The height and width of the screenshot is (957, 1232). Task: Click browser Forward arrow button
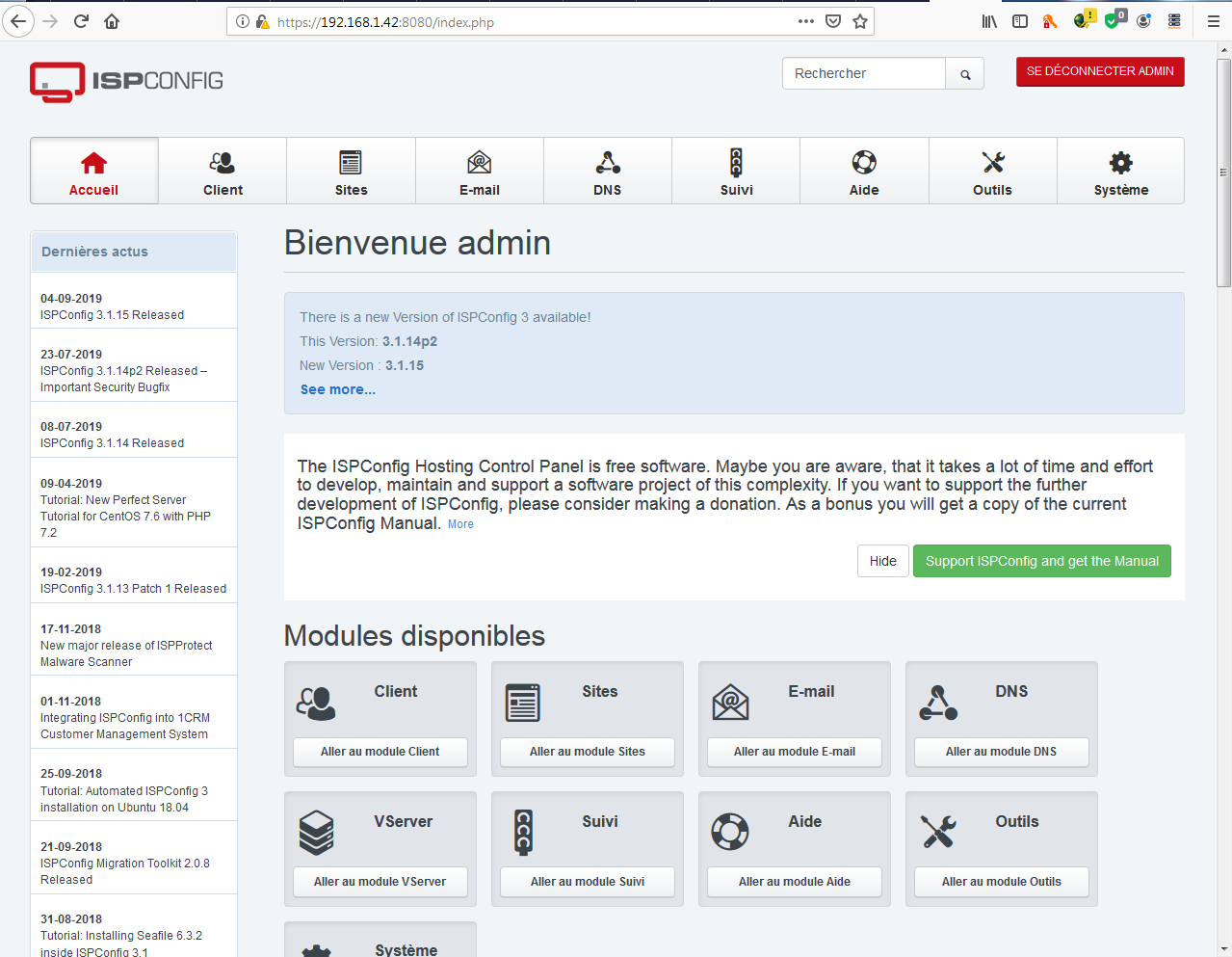[50, 21]
